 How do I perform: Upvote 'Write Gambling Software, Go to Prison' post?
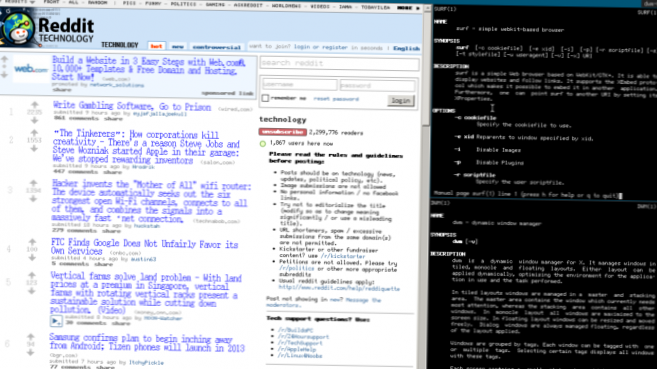tap(35, 104)
